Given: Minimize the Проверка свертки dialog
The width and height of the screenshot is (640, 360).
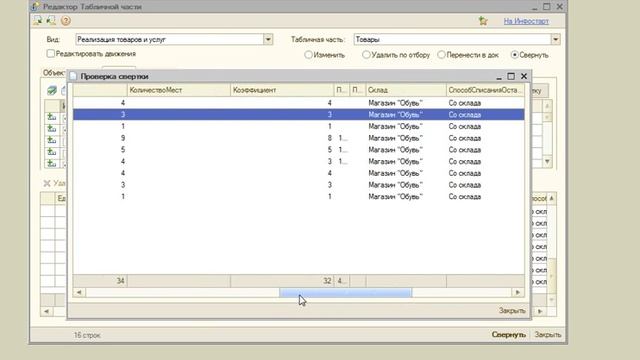Looking at the screenshot, I should (499, 77).
